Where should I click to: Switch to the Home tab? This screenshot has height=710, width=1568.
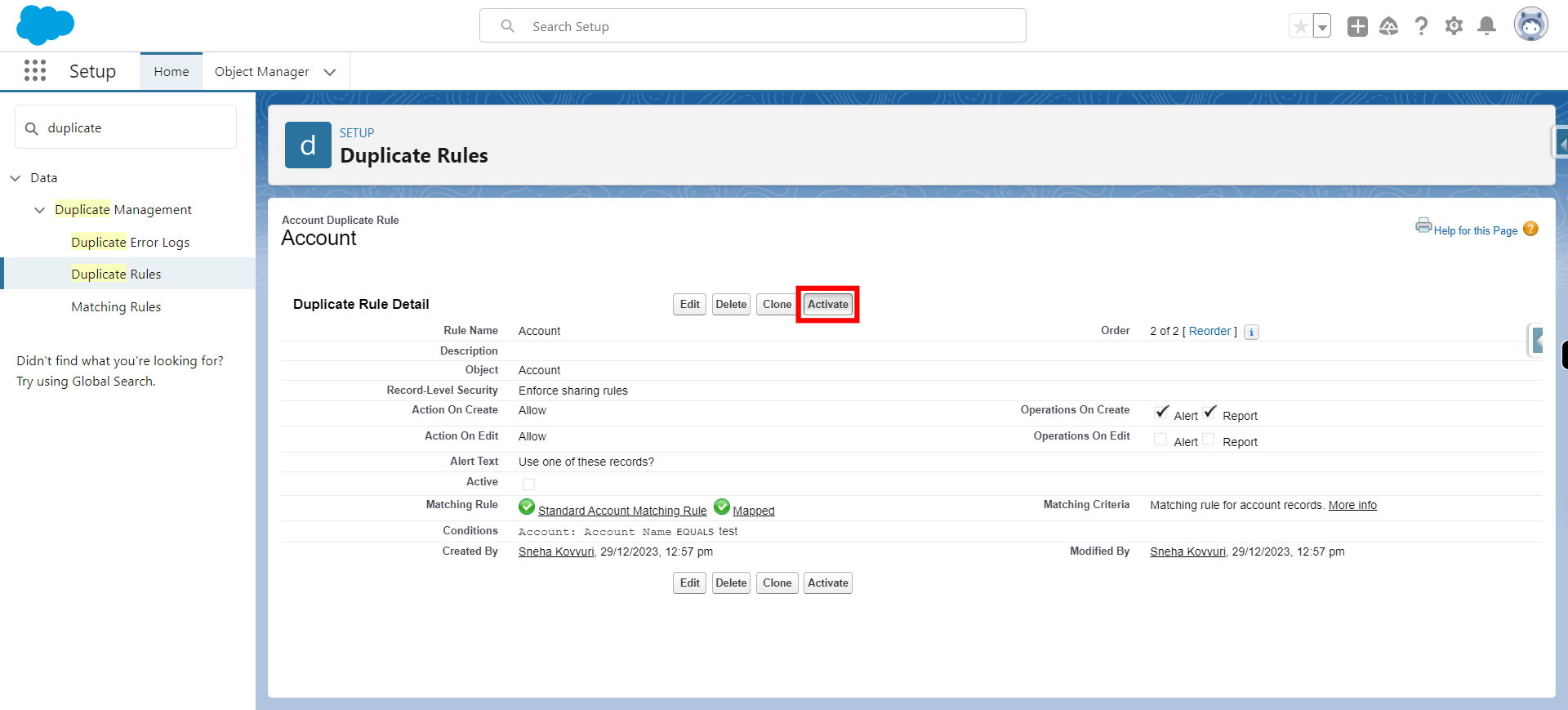pyautogui.click(x=171, y=72)
